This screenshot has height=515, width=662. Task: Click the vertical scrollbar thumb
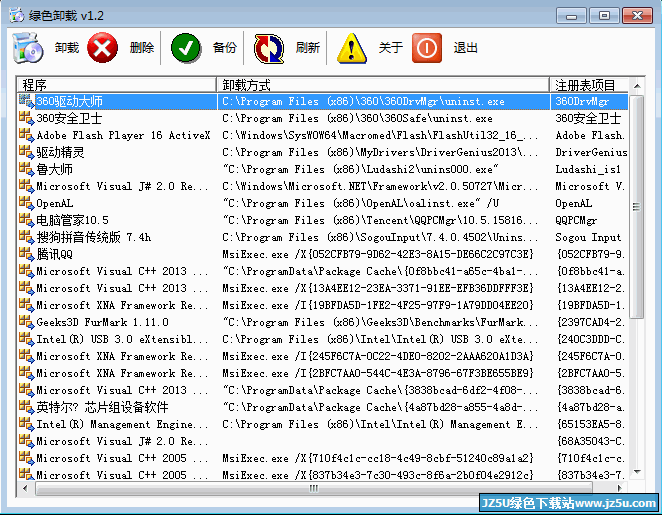pos(637,207)
